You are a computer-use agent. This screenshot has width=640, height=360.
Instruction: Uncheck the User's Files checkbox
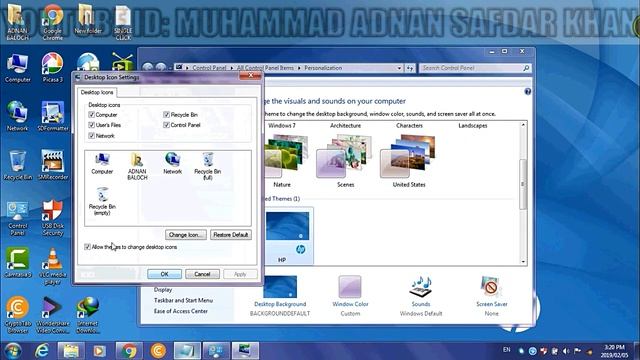point(91,125)
